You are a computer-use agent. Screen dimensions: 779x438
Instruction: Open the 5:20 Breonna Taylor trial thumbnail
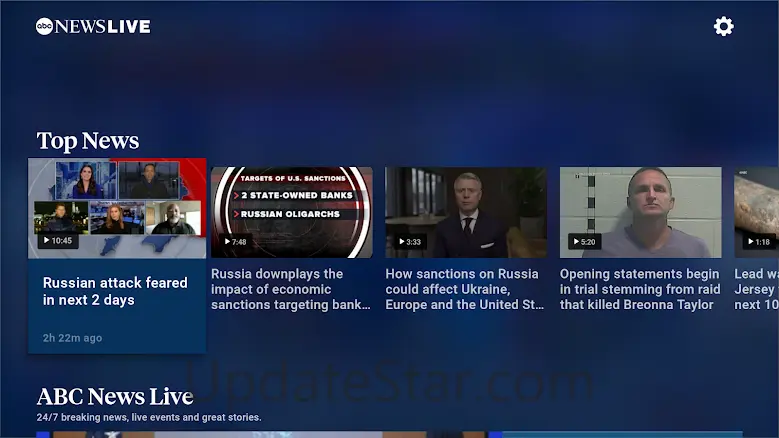[x=640, y=212]
